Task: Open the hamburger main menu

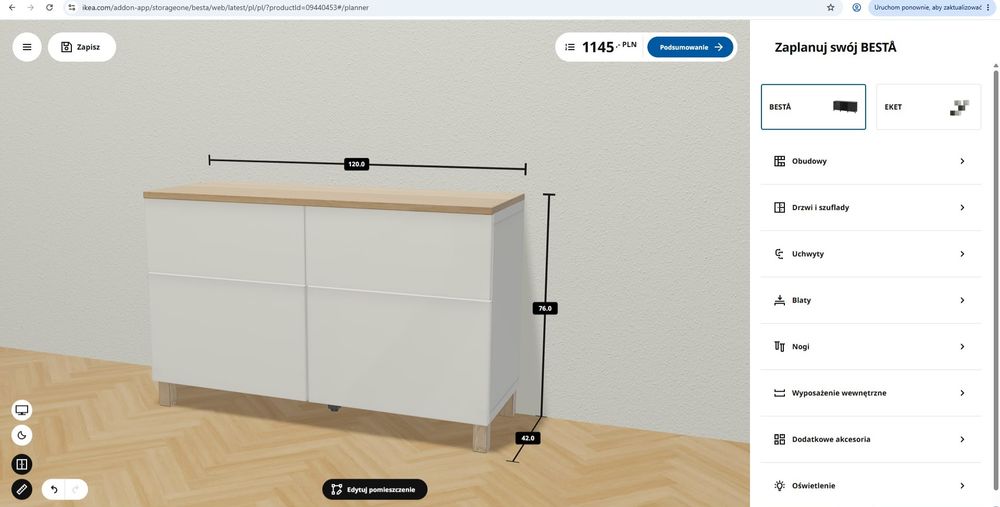Action: point(27,47)
